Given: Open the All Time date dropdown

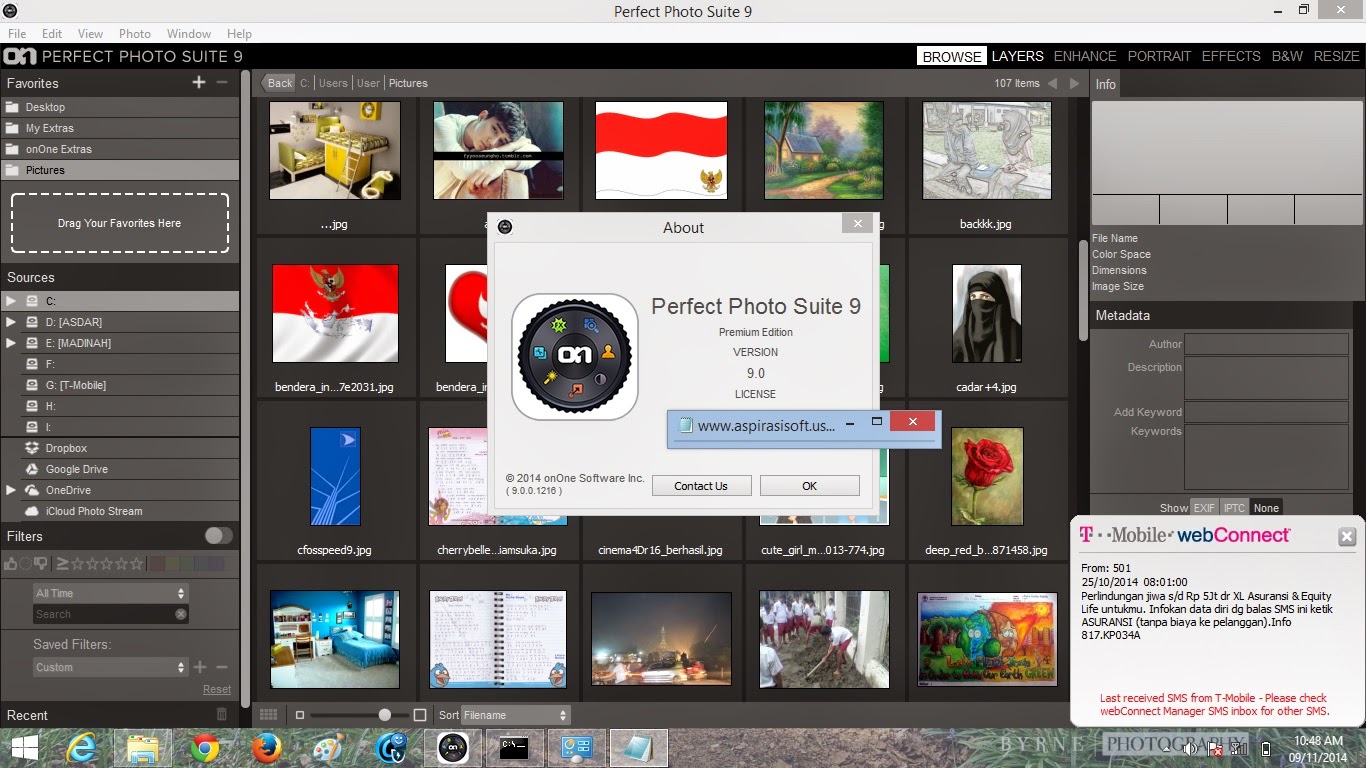Looking at the screenshot, I should tap(110, 593).
